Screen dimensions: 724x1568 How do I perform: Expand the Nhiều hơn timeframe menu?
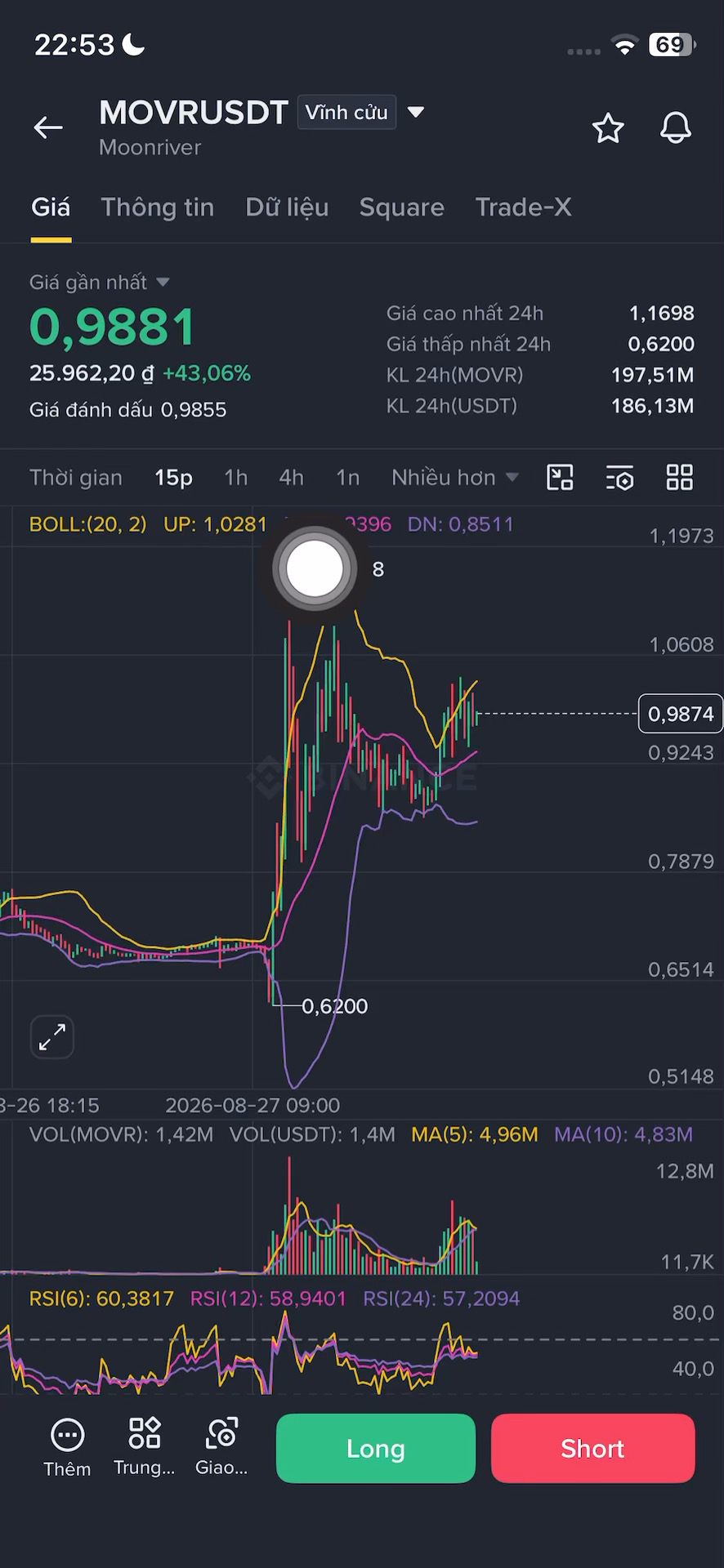(455, 478)
